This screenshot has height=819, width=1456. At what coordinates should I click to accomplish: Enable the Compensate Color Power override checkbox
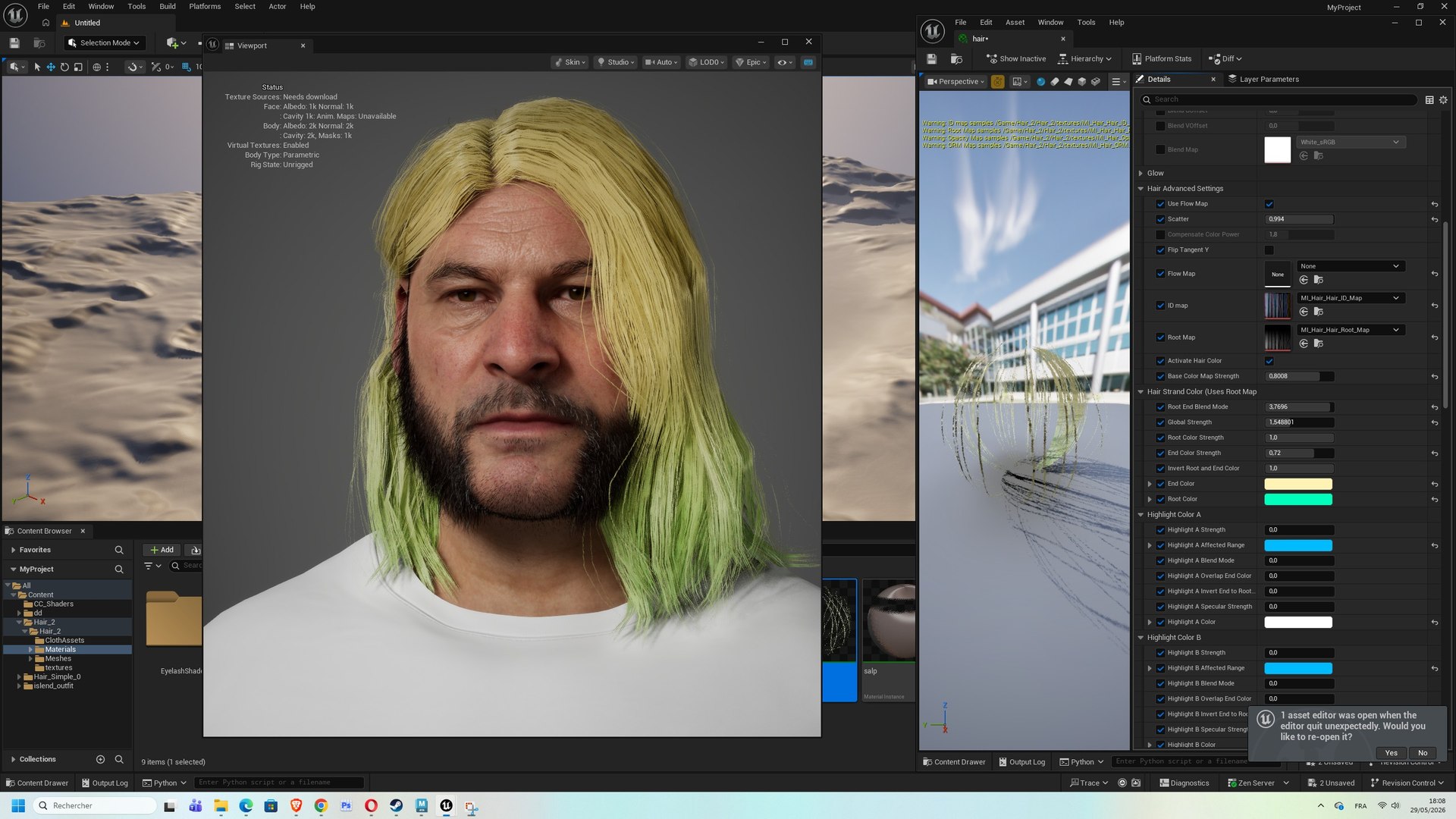(x=1160, y=234)
